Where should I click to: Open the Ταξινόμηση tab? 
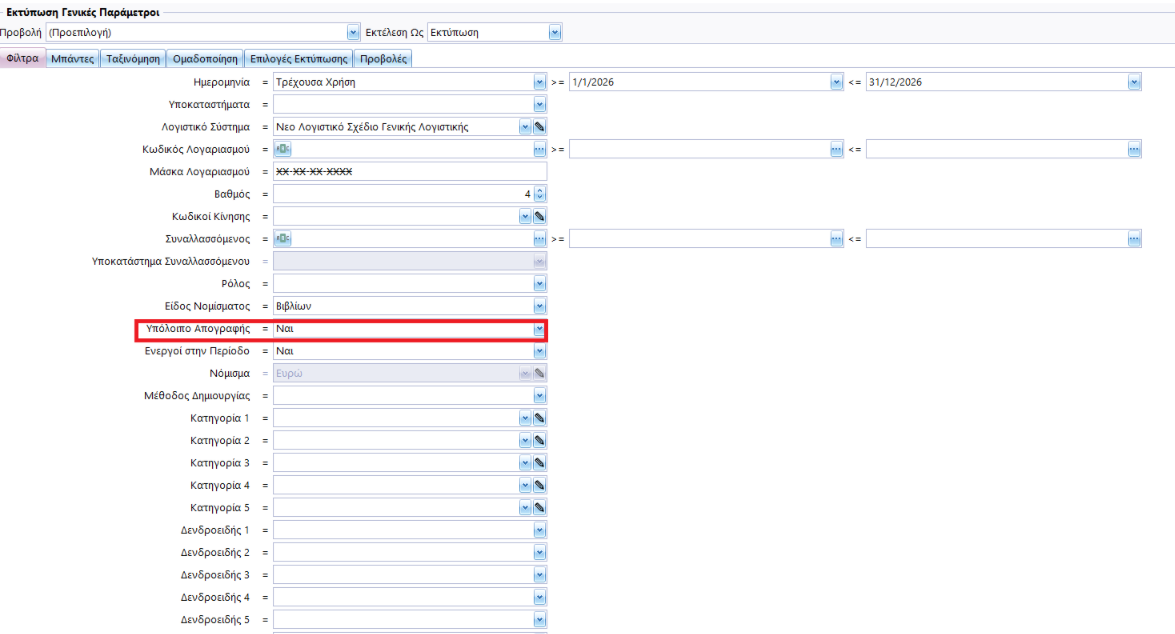tap(134, 59)
